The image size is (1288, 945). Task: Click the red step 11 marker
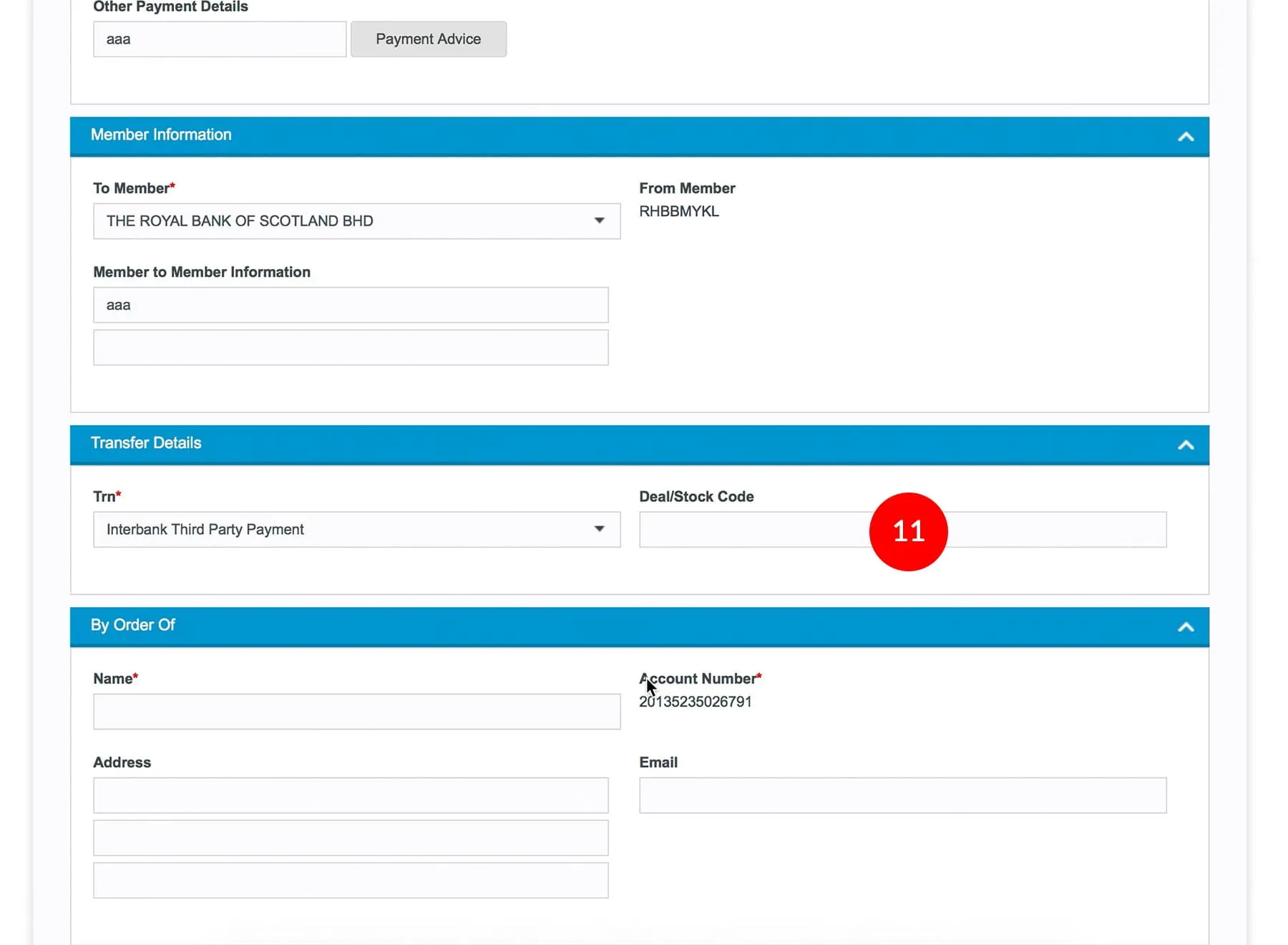(908, 531)
